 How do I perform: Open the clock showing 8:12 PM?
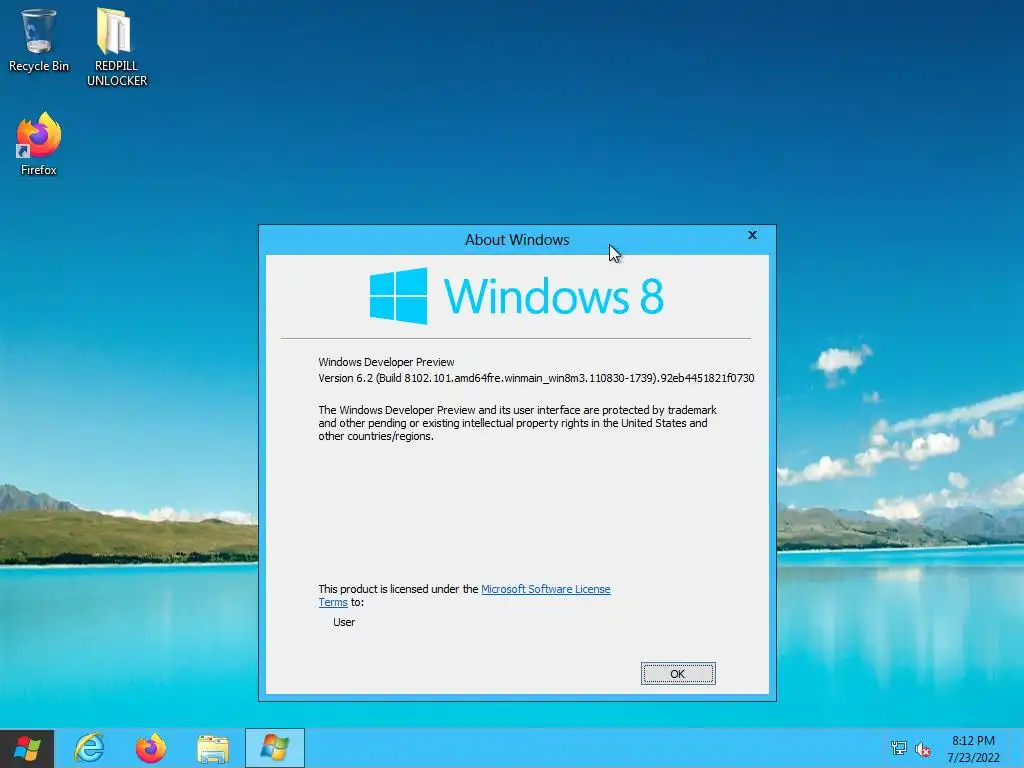(973, 749)
